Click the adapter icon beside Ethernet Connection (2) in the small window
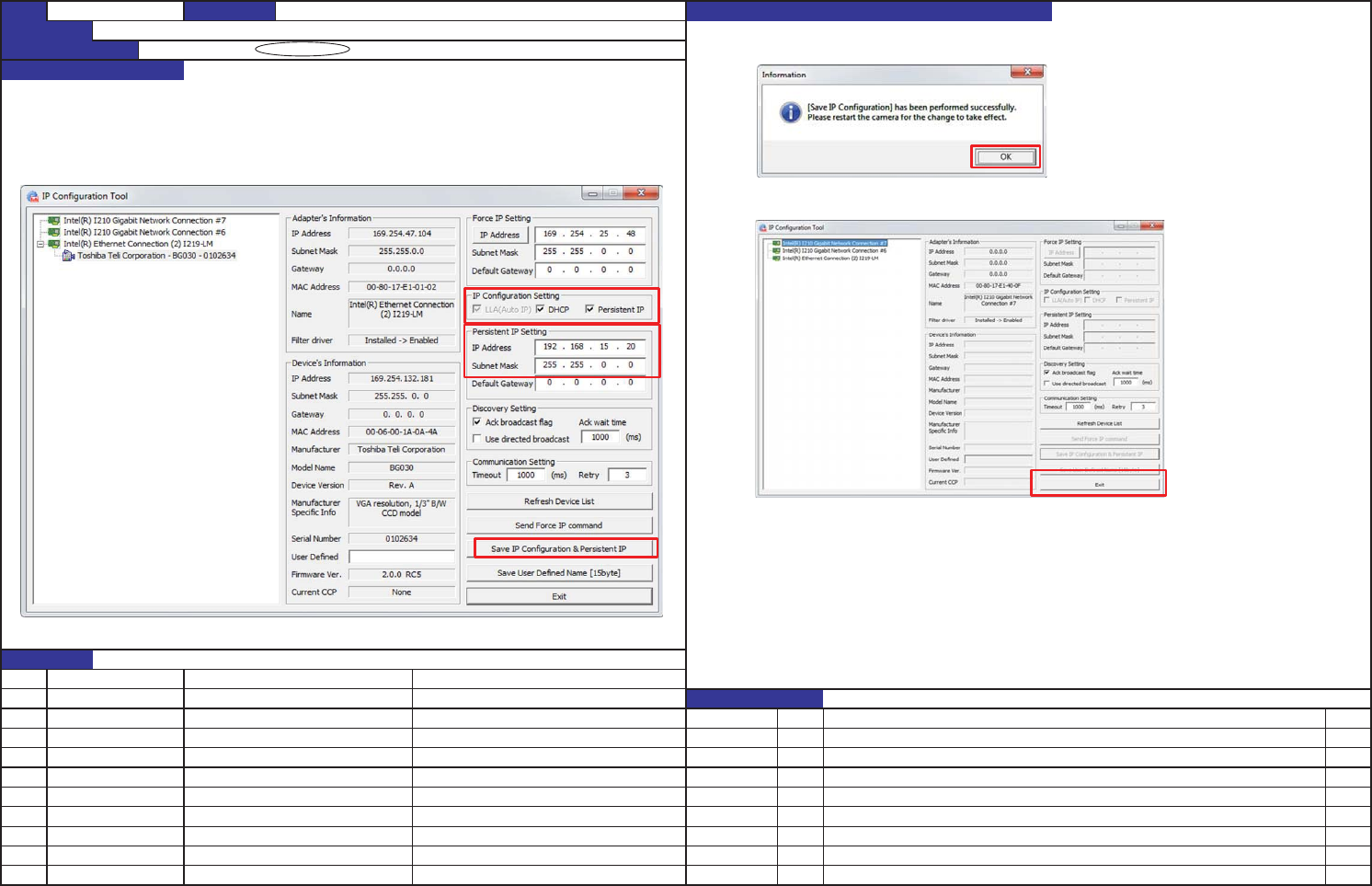This screenshot has height=886, width=1372. point(777,258)
